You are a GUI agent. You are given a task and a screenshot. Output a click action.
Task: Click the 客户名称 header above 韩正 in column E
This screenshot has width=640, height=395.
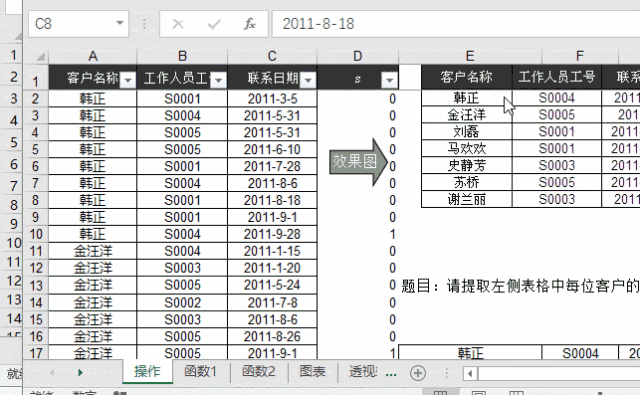[467, 77]
